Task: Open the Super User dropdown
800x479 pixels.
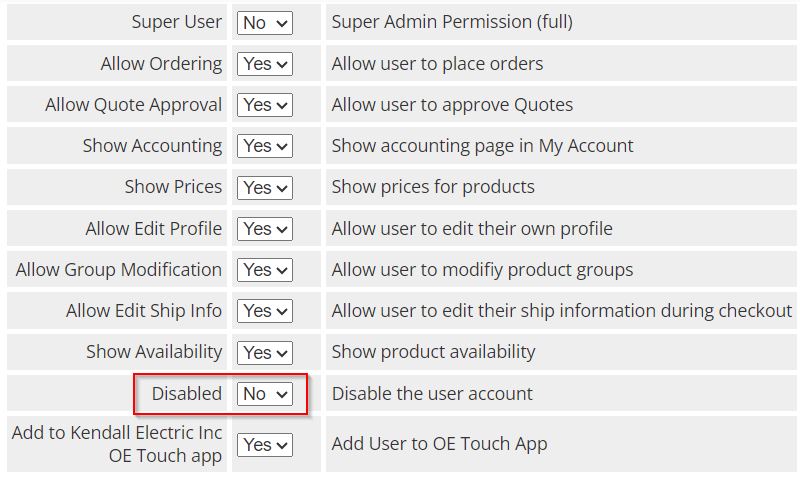Action: pos(264,22)
